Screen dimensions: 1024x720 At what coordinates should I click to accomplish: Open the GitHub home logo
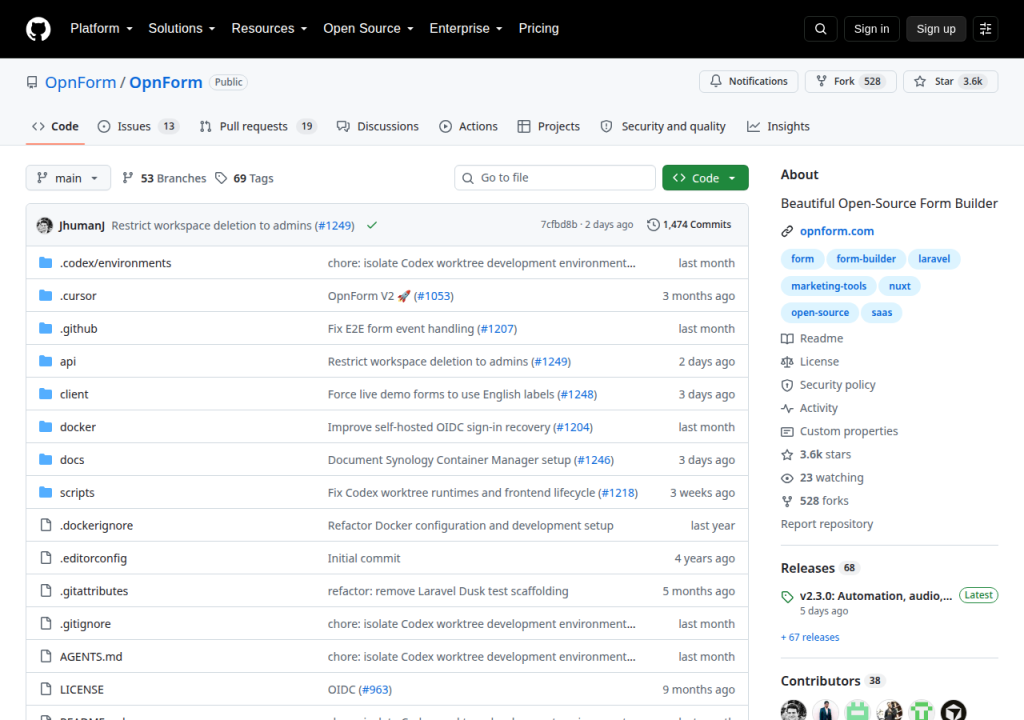[38, 29]
